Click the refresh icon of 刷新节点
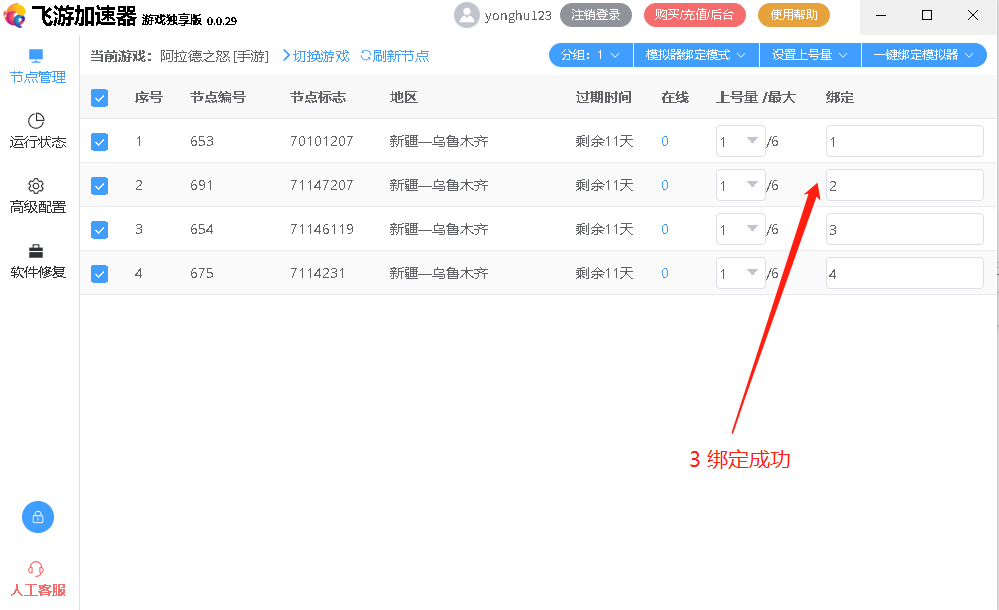 pyautogui.click(x=366, y=55)
